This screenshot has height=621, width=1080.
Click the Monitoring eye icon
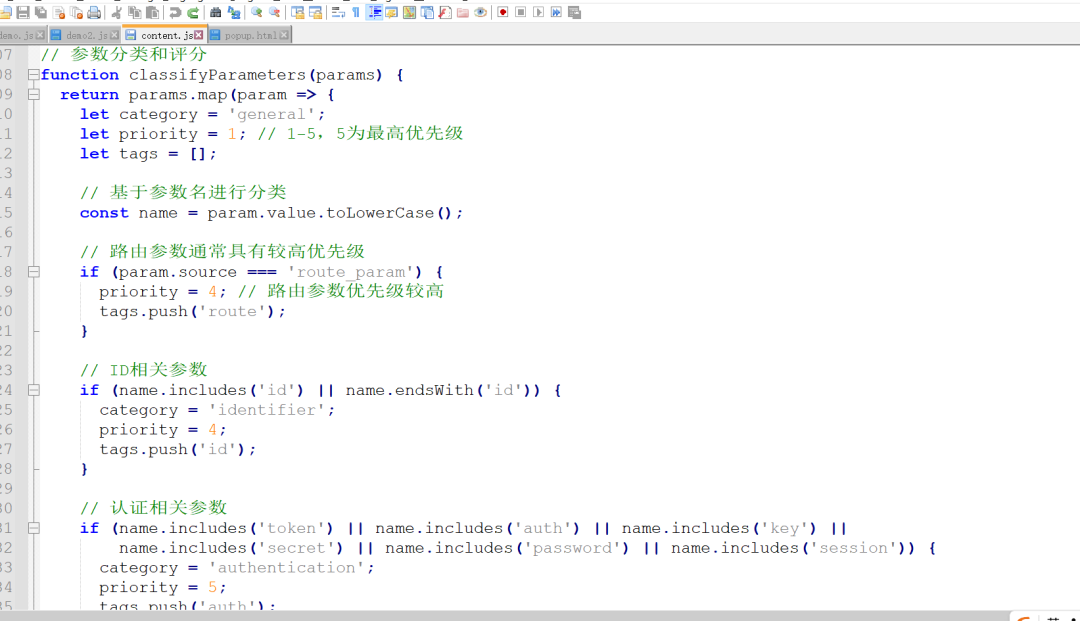coord(481,12)
